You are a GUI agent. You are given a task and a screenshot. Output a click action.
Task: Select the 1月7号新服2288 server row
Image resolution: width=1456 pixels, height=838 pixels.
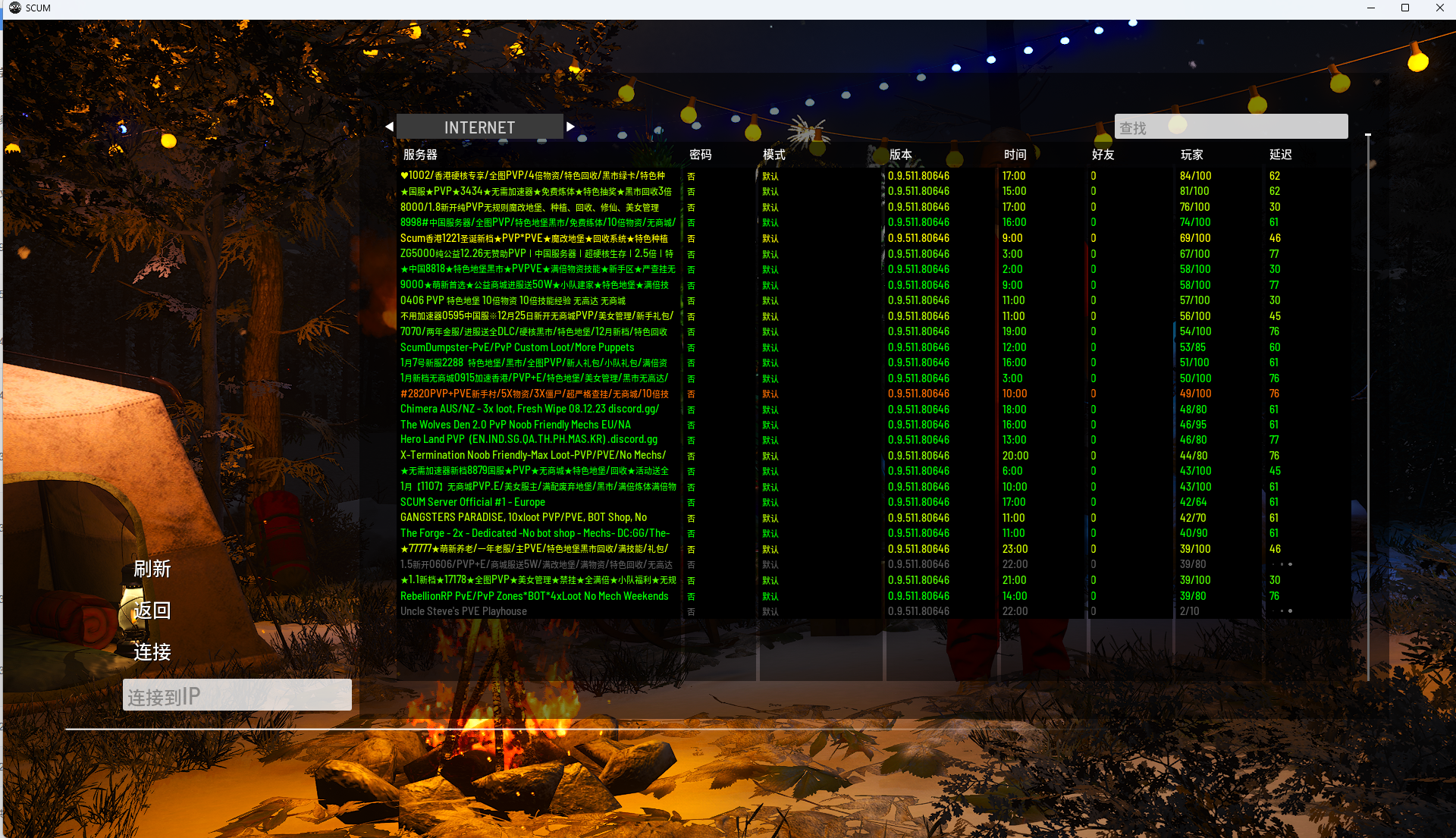(x=872, y=363)
